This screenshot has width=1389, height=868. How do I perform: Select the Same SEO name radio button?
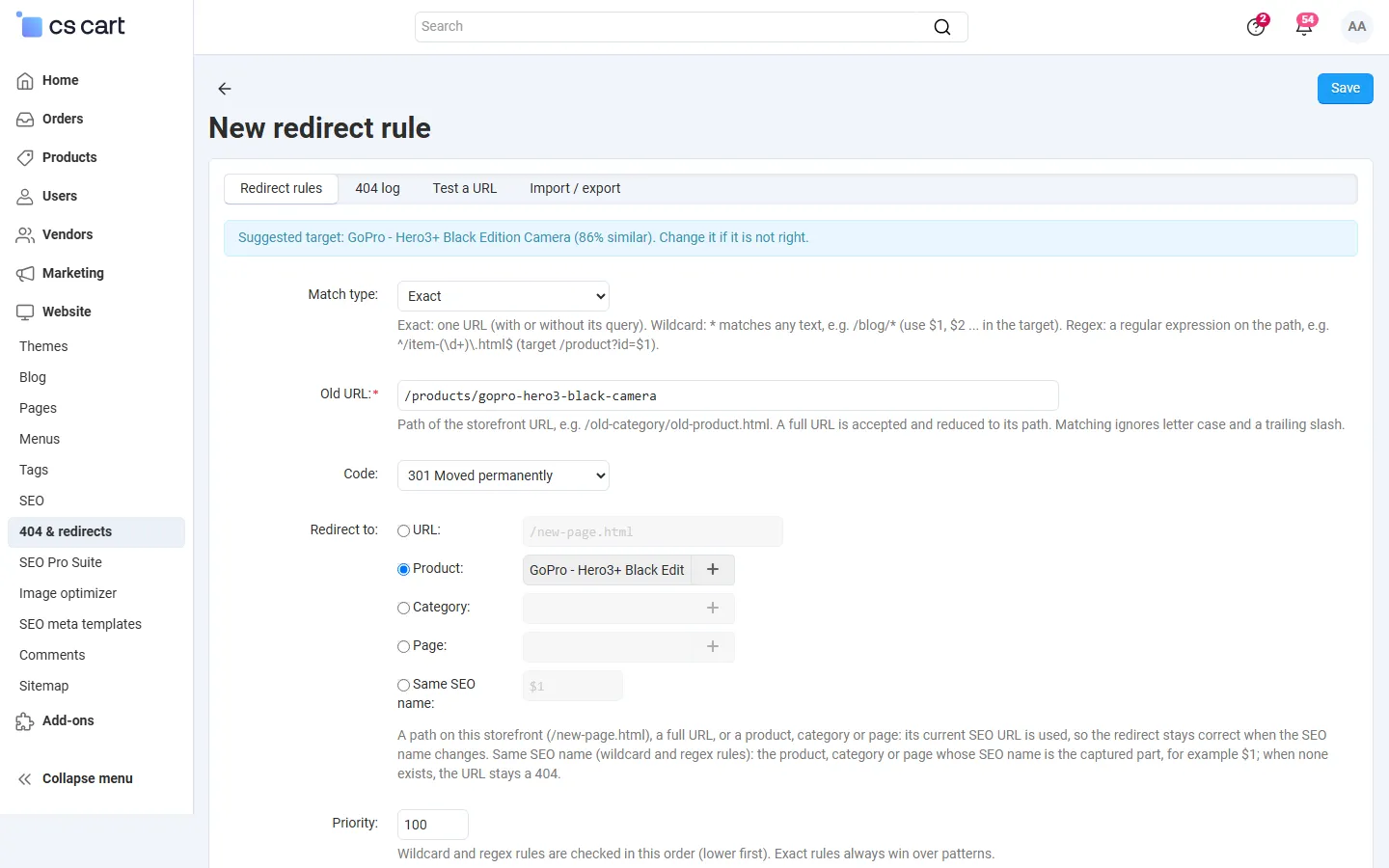coord(404,686)
